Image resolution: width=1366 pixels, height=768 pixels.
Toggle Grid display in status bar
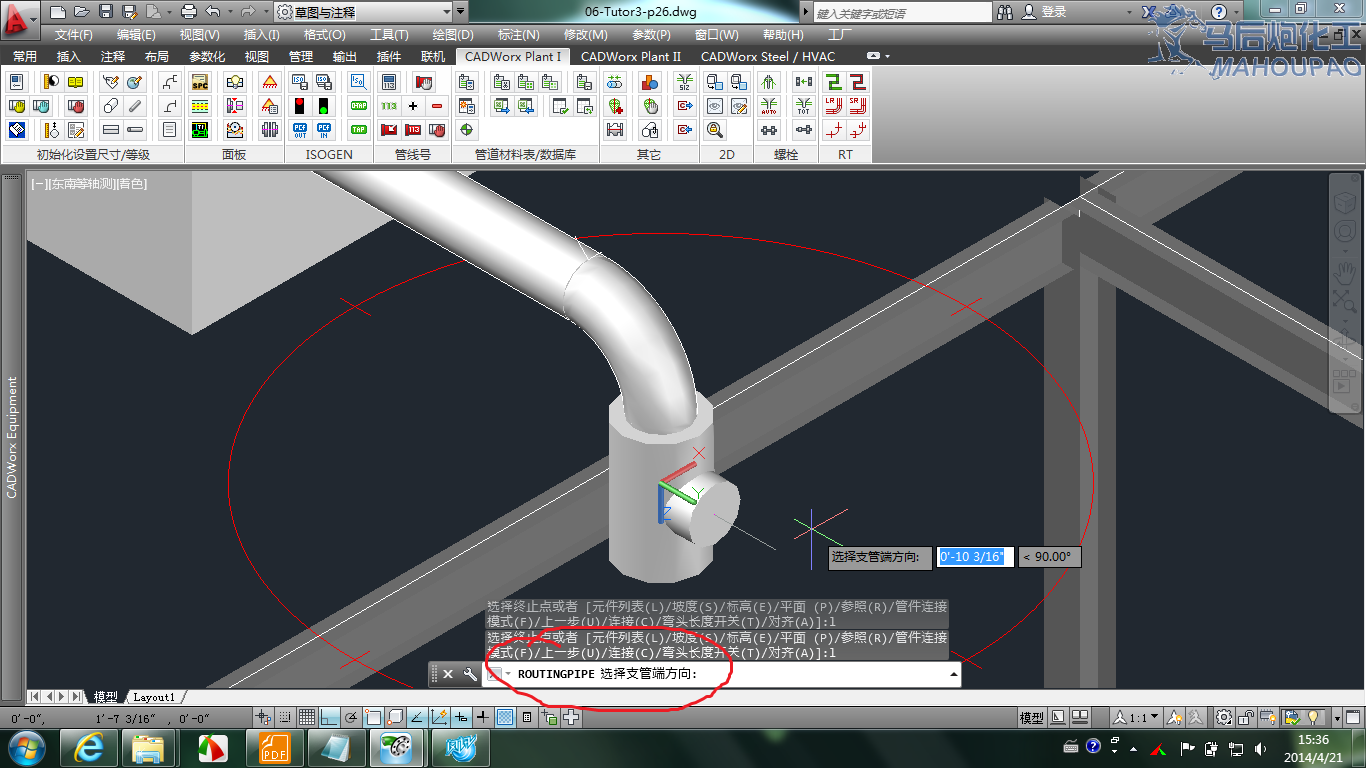(x=307, y=717)
